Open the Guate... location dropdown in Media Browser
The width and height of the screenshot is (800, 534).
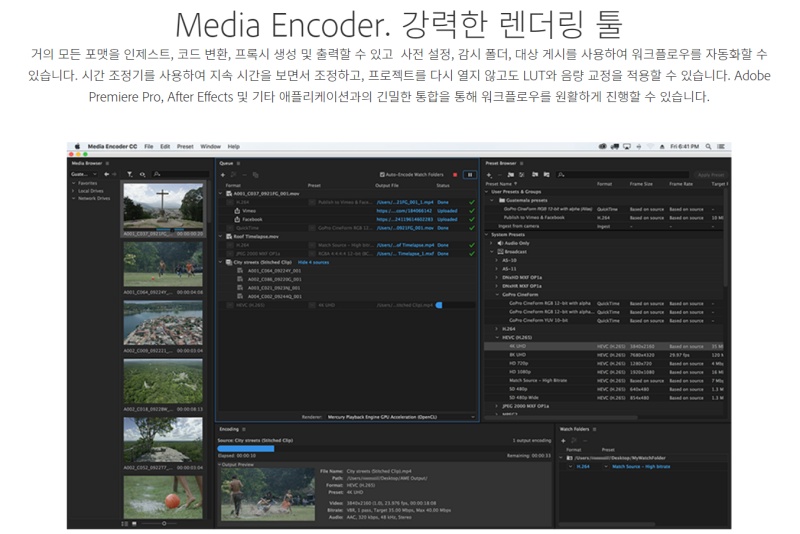click(x=84, y=174)
